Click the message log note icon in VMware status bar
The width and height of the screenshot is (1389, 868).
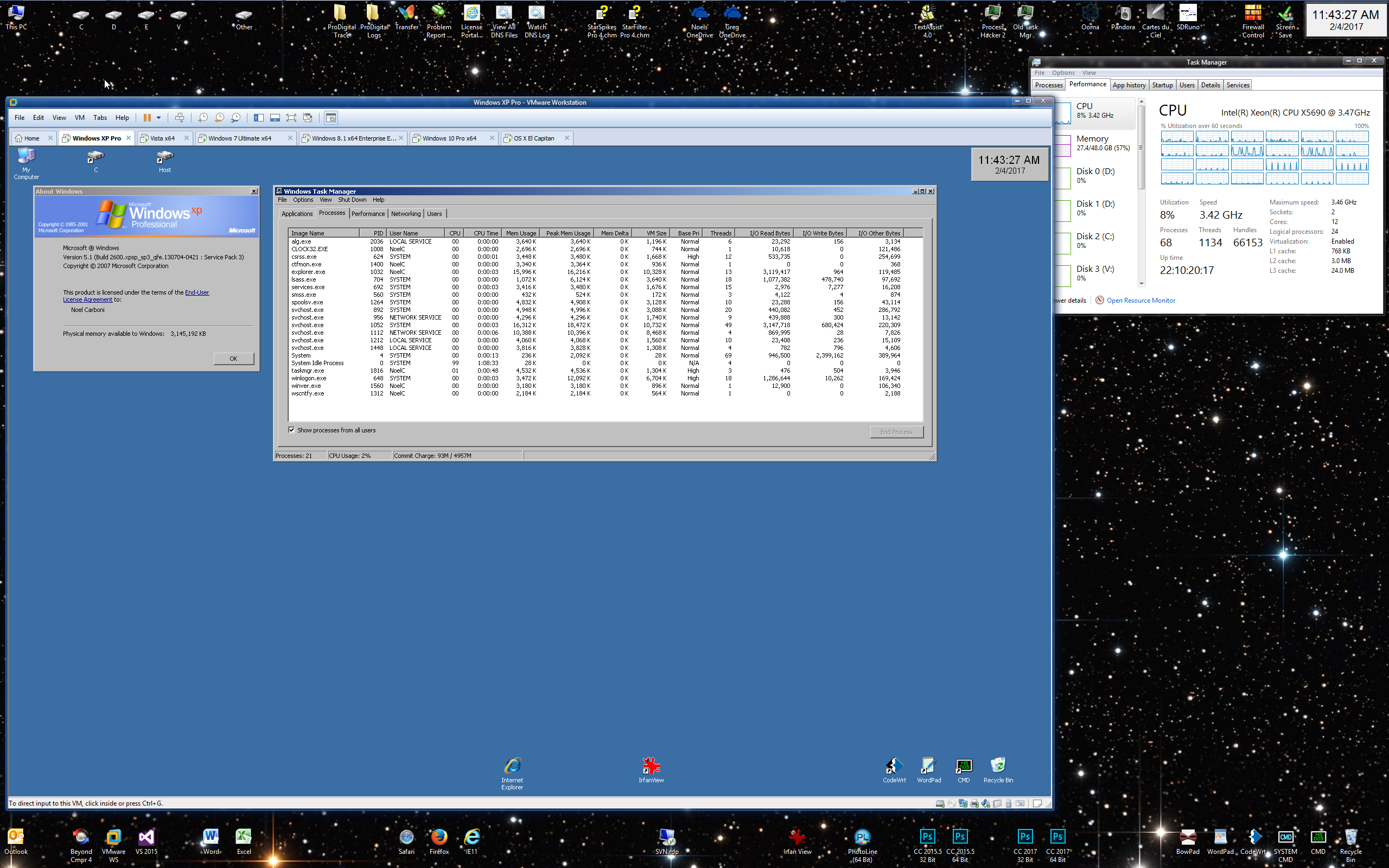1037,803
